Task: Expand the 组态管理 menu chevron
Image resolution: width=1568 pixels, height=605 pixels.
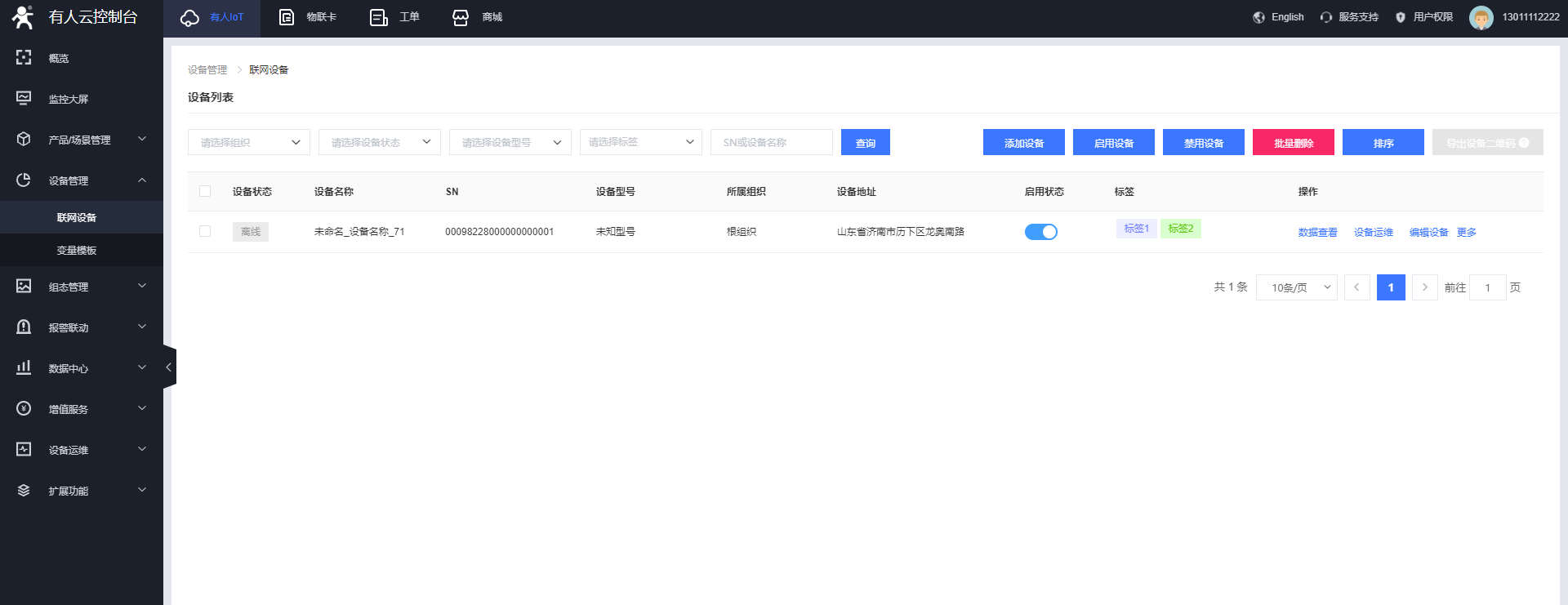Action: coord(142,286)
